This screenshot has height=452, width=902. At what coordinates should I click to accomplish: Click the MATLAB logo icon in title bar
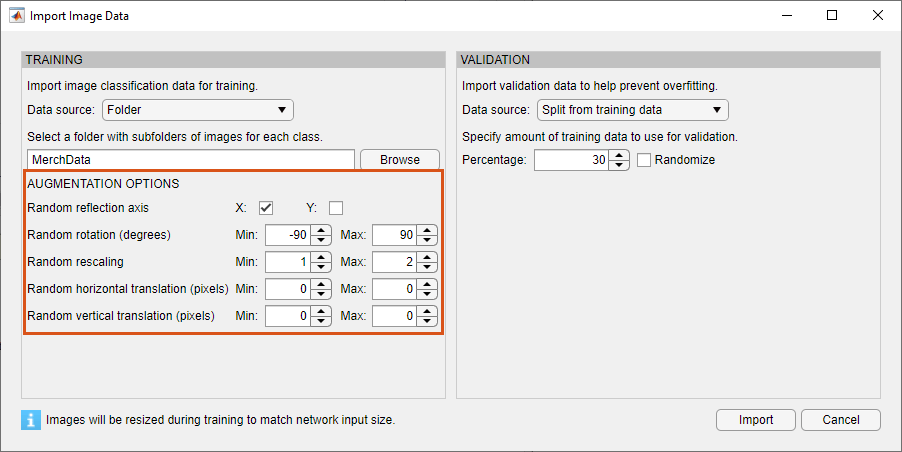(x=17, y=16)
